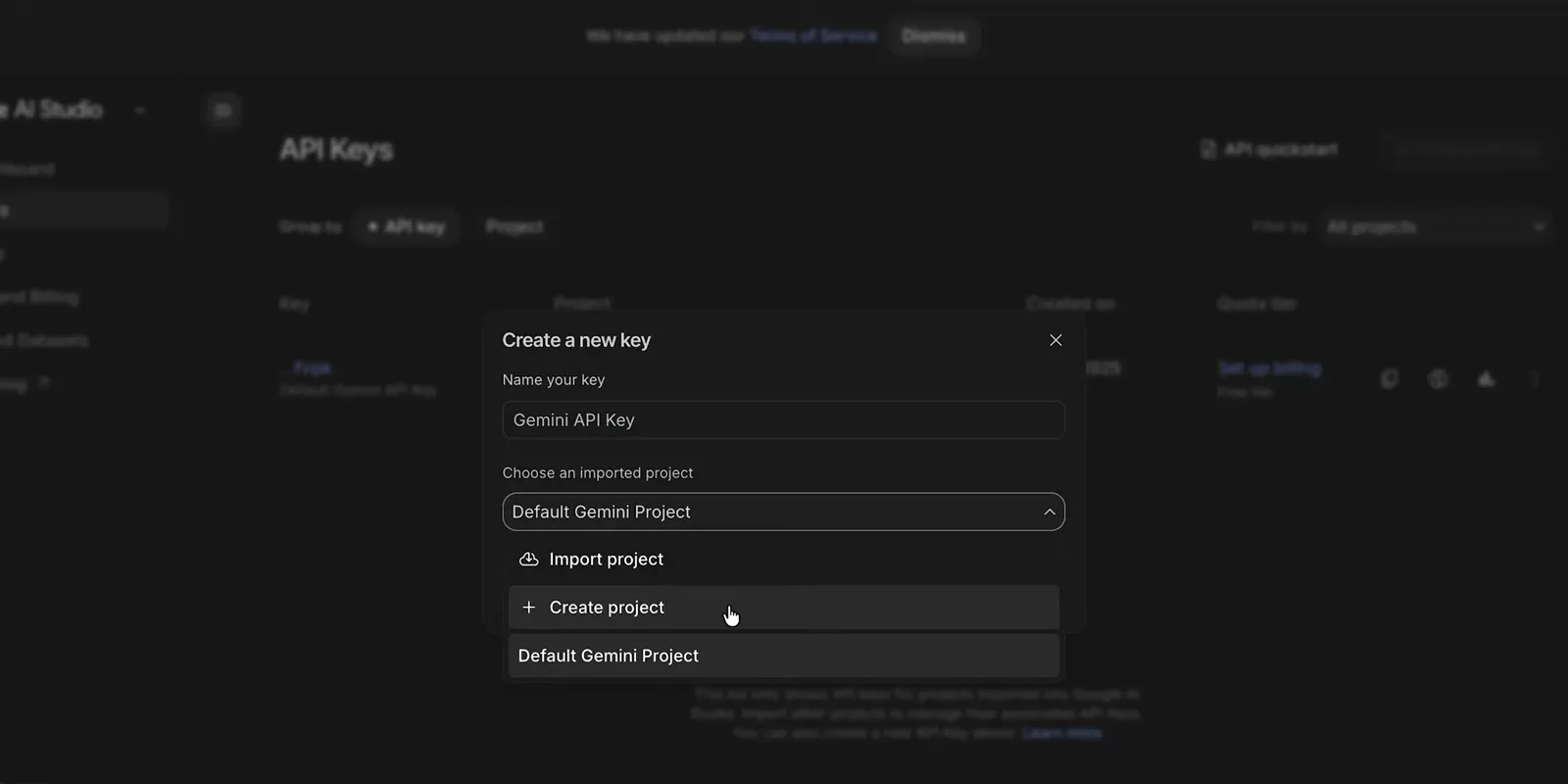Screen dimensions: 1568x784
Task: Open the API quickstart link
Action: [x=1269, y=149]
